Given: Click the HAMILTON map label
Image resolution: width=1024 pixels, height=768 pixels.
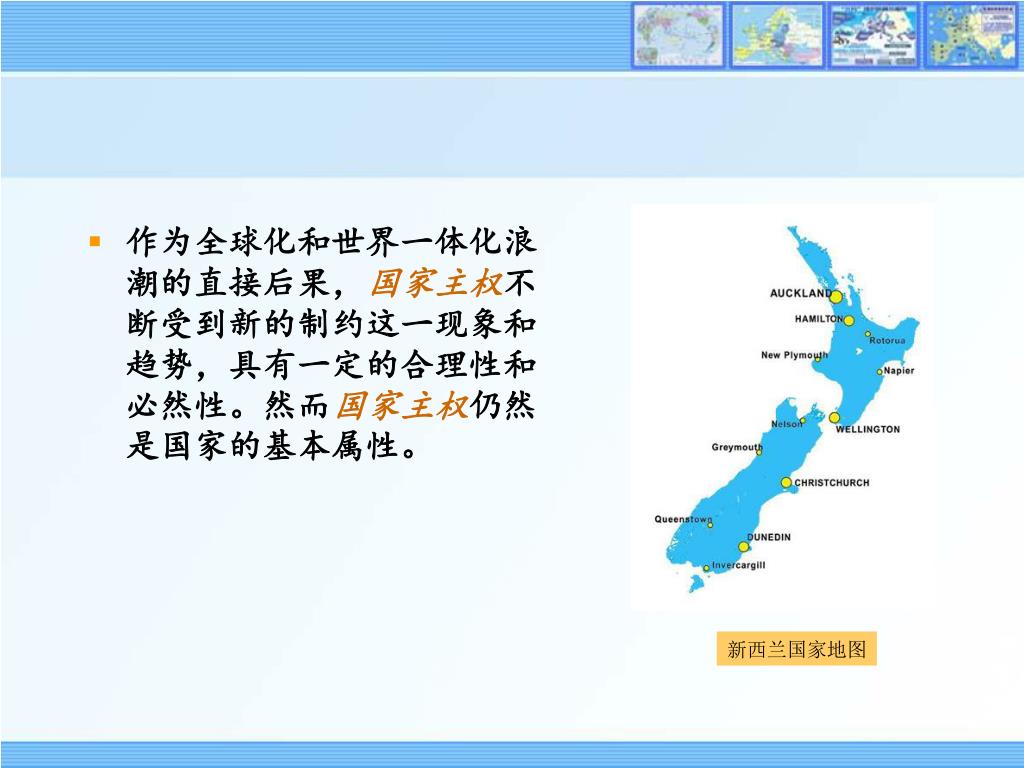Looking at the screenshot, I should (x=818, y=319).
